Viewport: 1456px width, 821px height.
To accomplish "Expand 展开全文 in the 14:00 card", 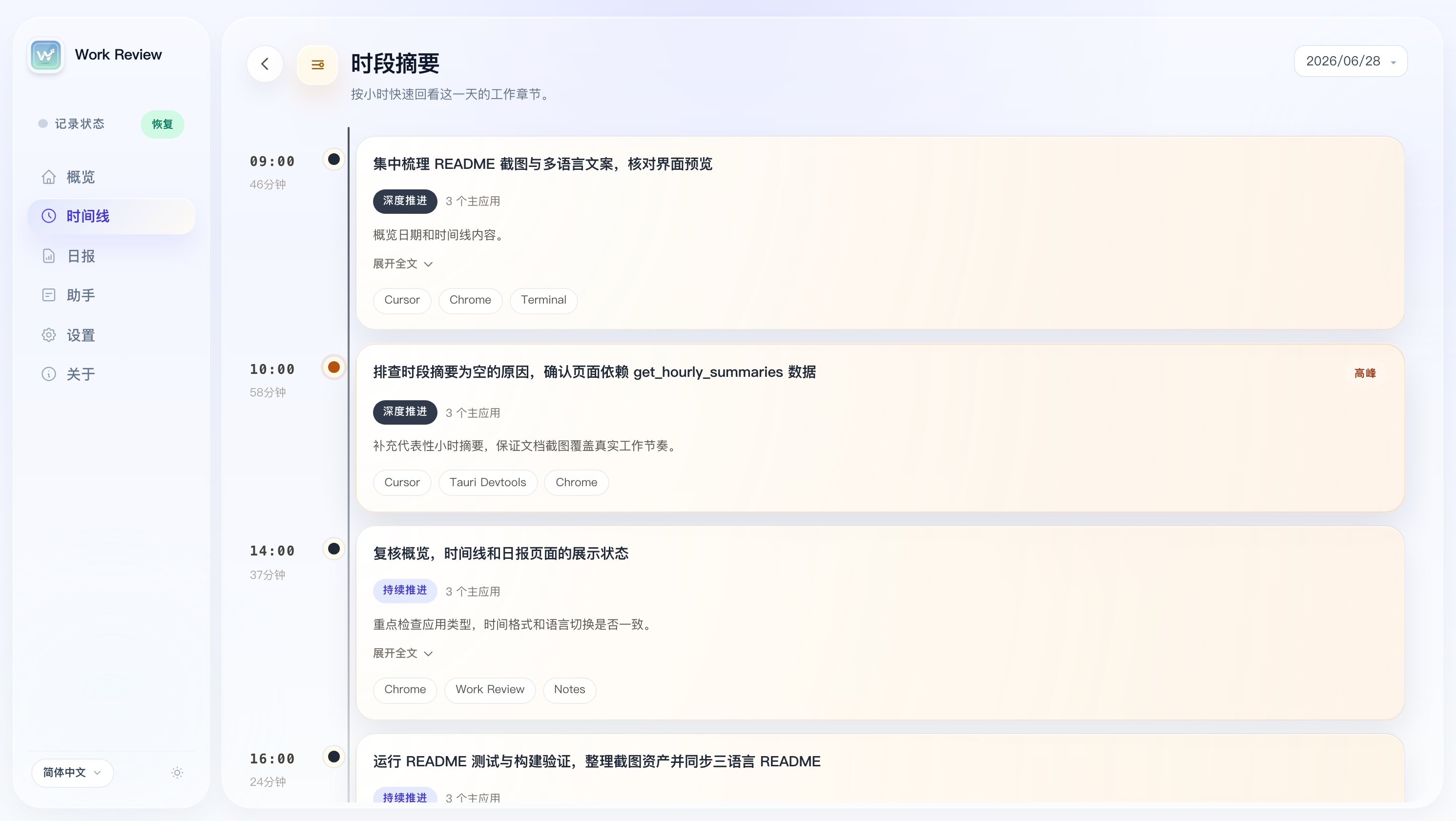I will click(402, 653).
